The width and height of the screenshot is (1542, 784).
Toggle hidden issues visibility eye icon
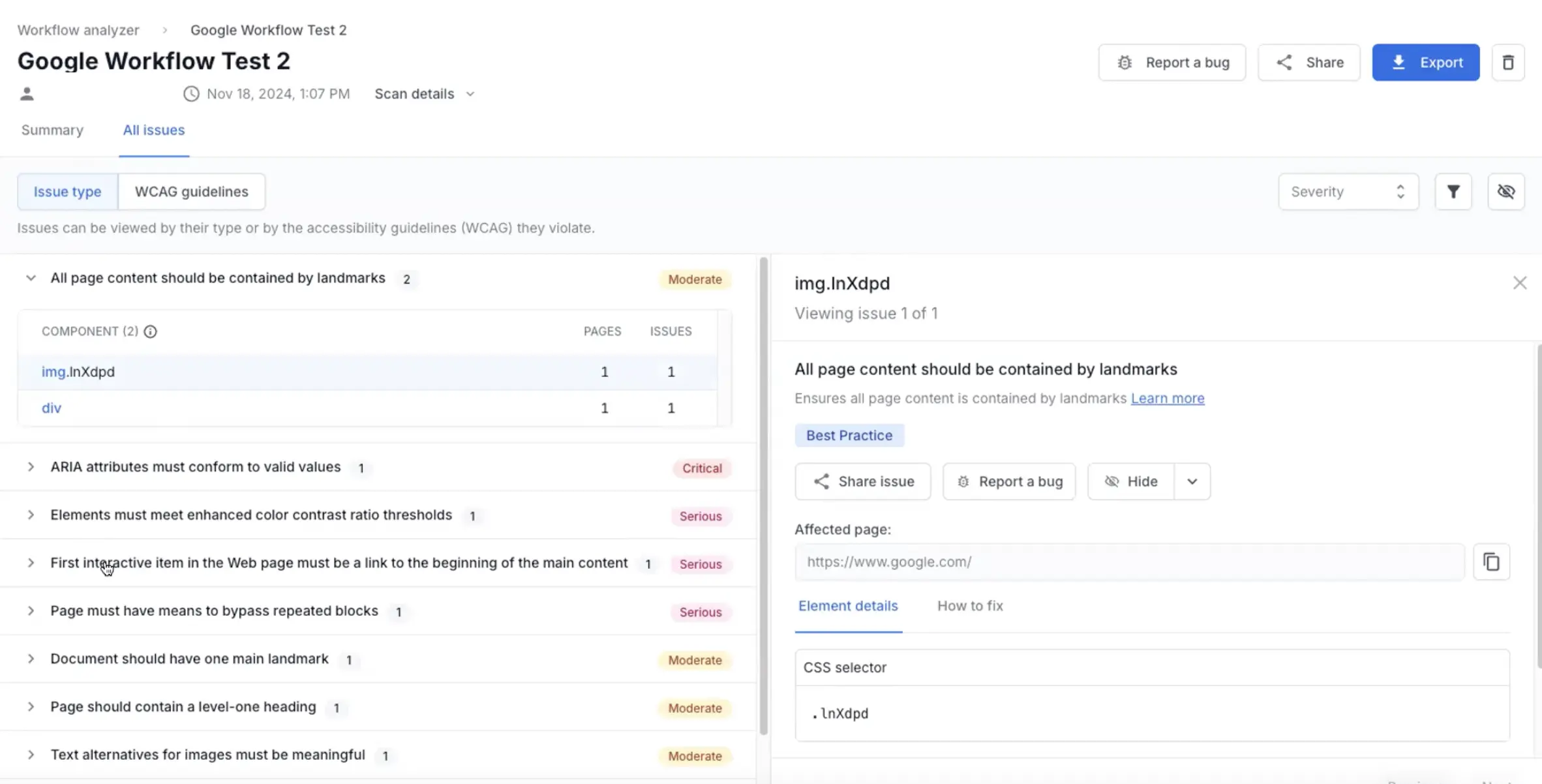point(1505,192)
